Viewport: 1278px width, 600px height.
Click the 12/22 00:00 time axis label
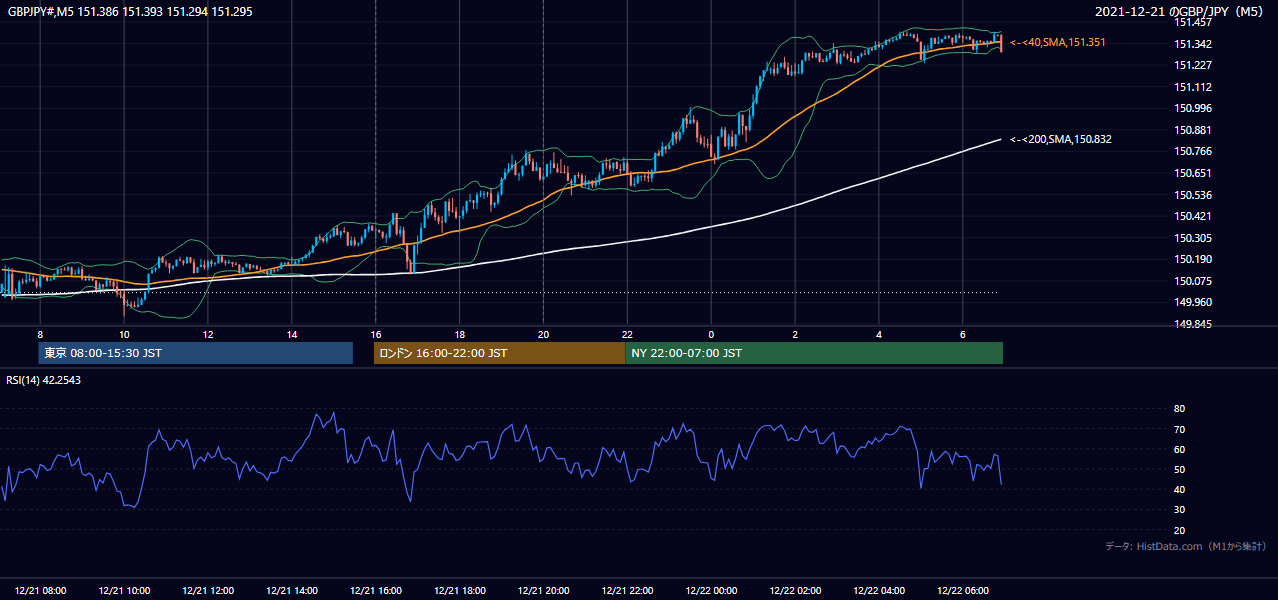pyautogui.click(x=712, y=591)
